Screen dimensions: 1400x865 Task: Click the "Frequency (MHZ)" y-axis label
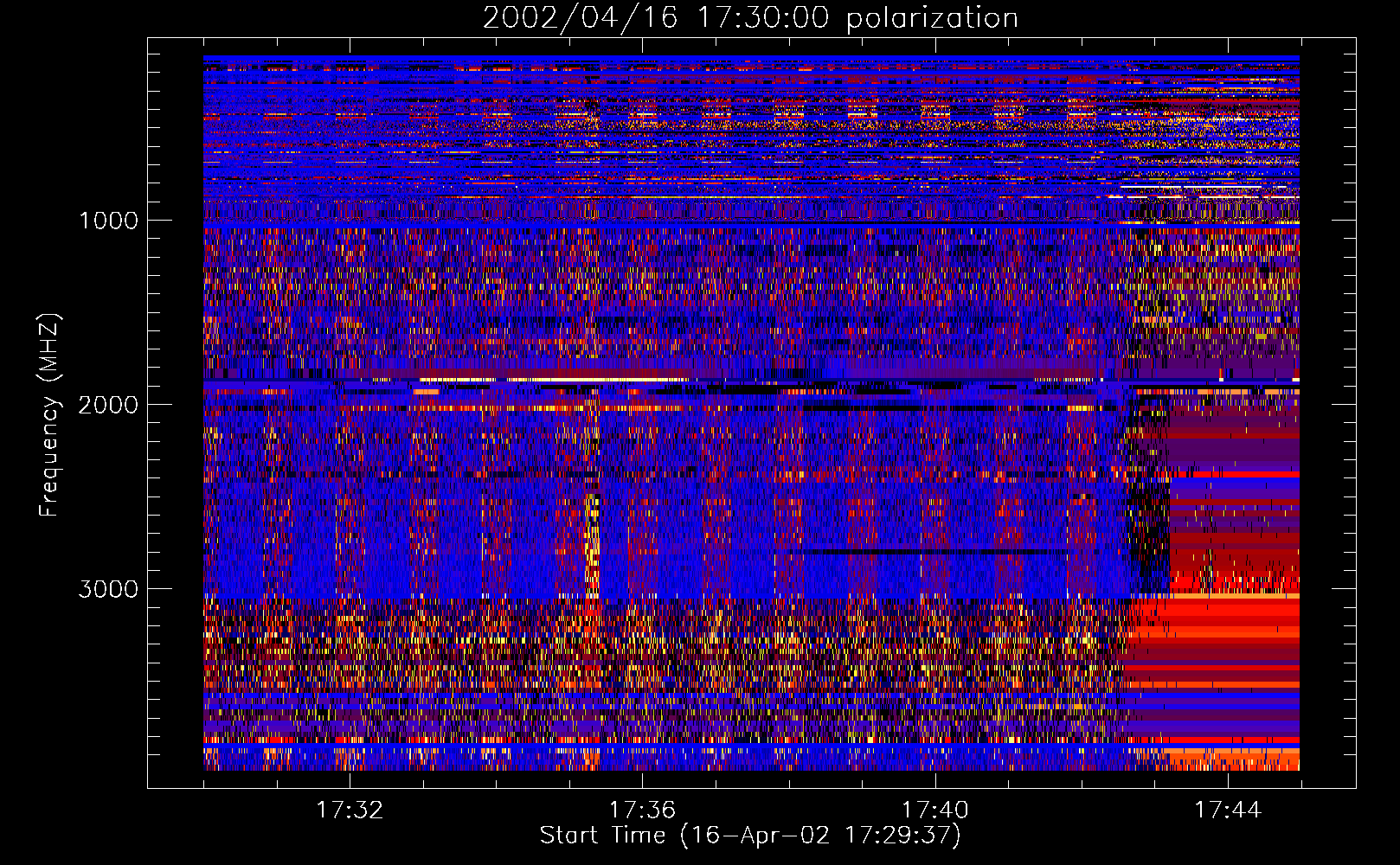pos(50,415)
